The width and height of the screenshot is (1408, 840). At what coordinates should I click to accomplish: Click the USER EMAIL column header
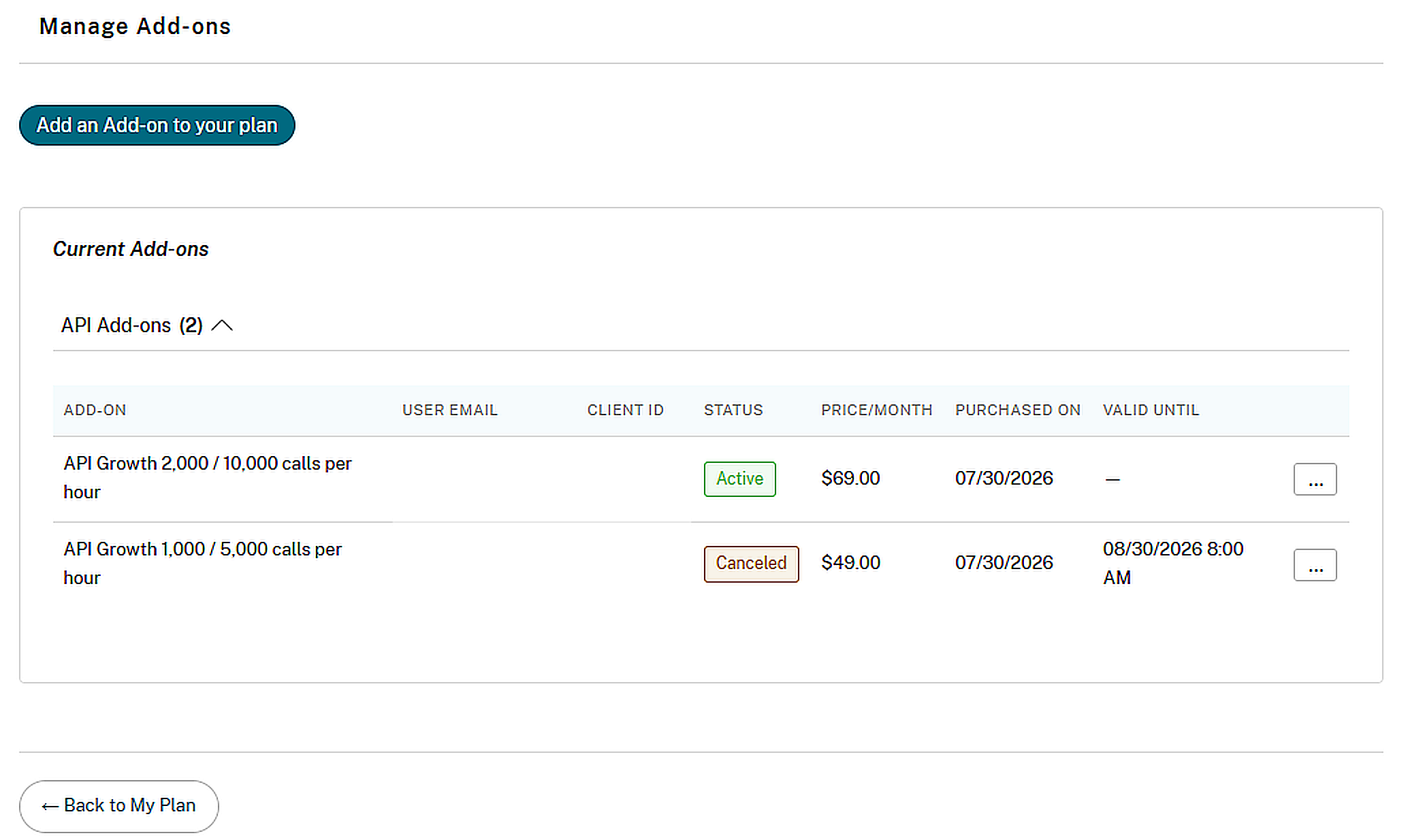[449, 410]
